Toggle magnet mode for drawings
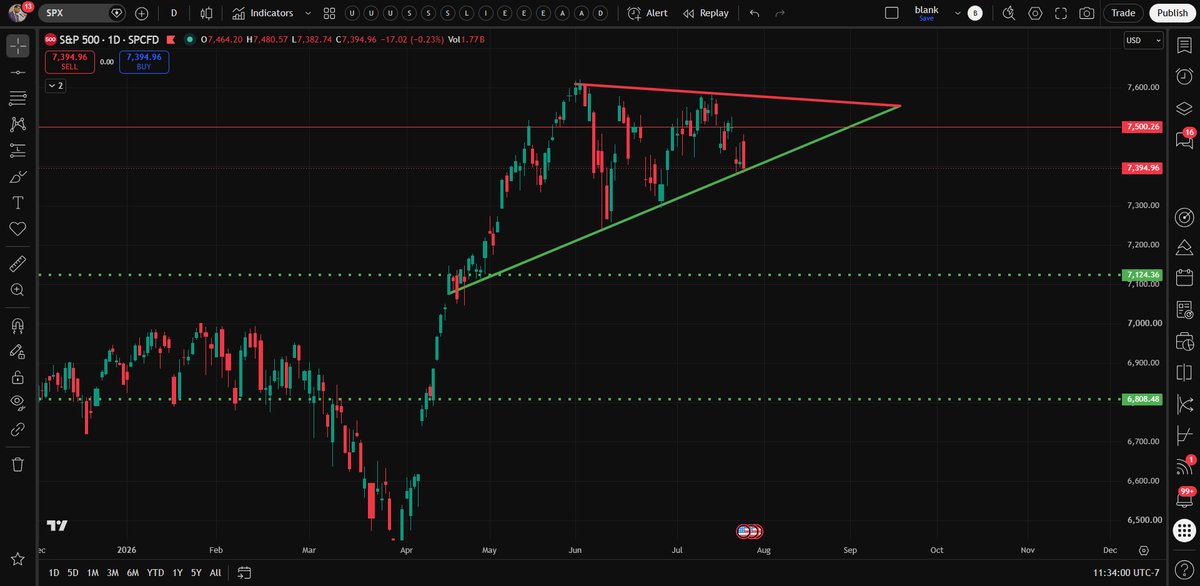Viewport: 1200px width, 586px height. [17, 325]
